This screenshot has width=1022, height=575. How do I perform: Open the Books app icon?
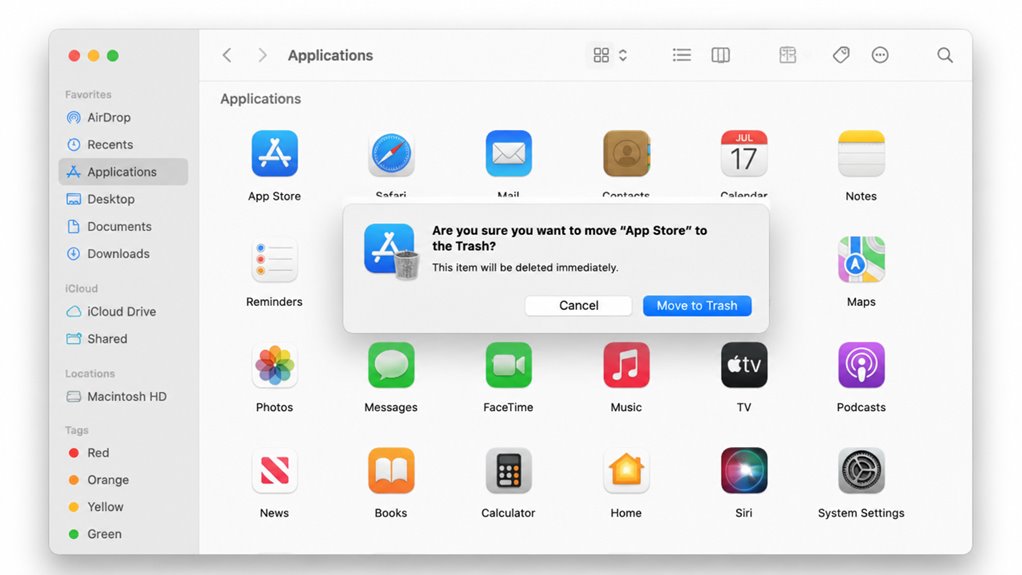(x=391, y=471)
